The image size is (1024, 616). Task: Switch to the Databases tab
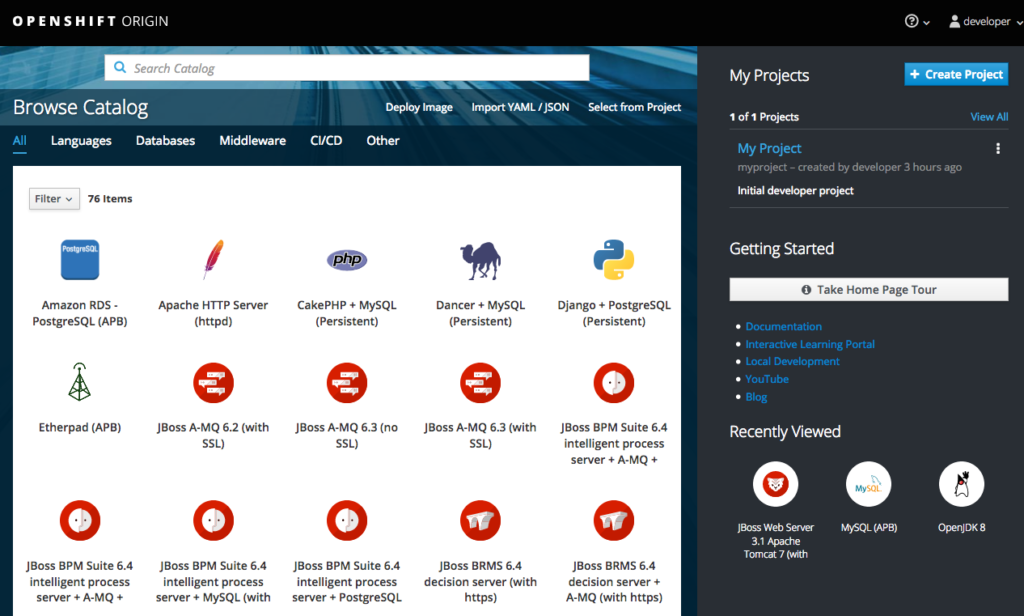pos(165,141)
